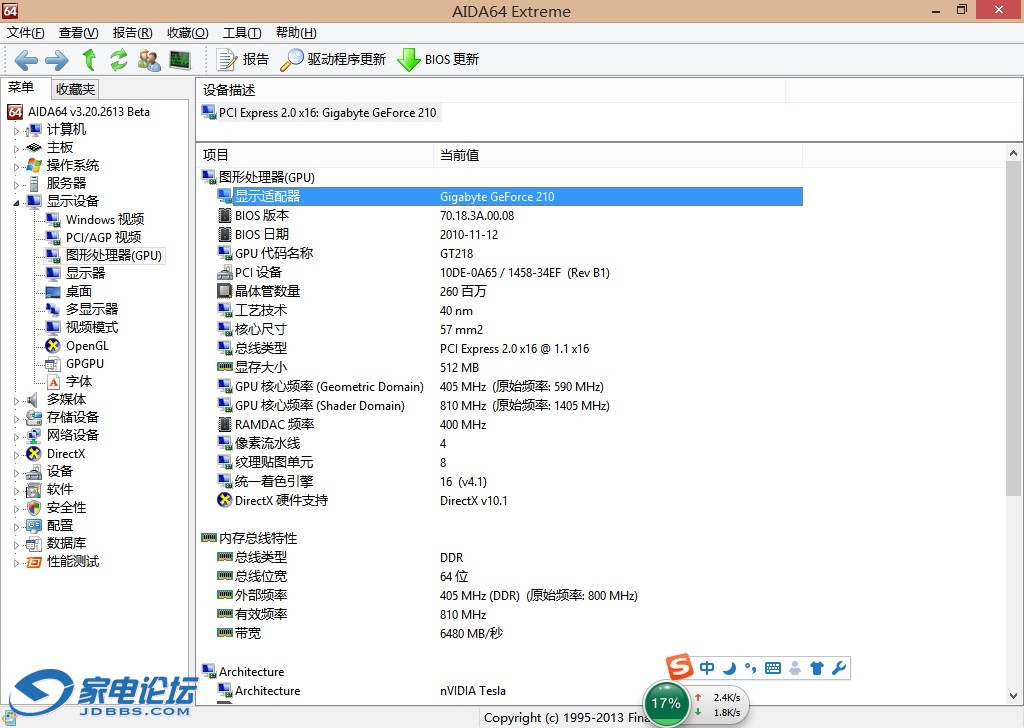Click BIOS 更新 button
Viewport: 1024px width, 728px height.
[x=438, y=60]
